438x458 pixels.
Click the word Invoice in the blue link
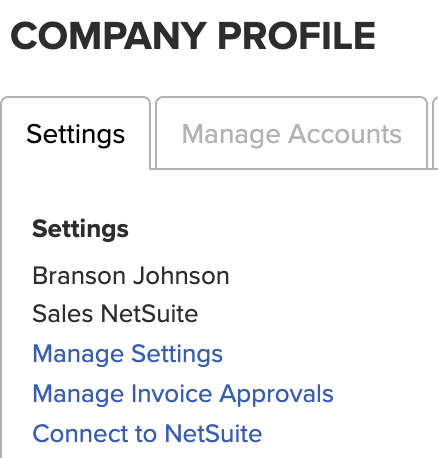pos(172,394)
